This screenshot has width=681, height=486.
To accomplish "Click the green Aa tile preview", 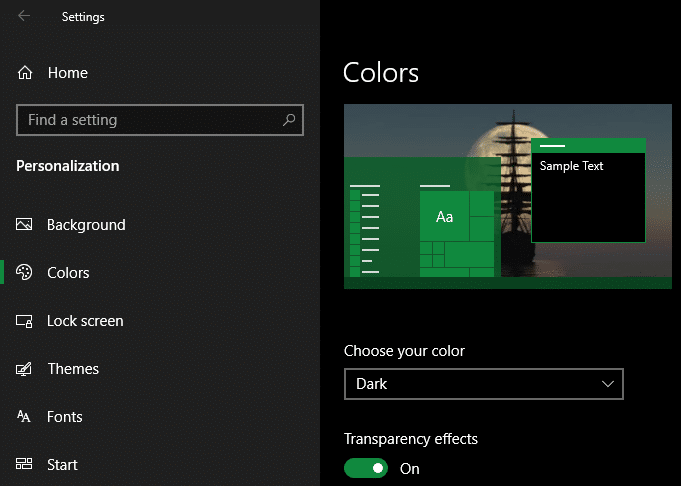I will coord(444,216).
